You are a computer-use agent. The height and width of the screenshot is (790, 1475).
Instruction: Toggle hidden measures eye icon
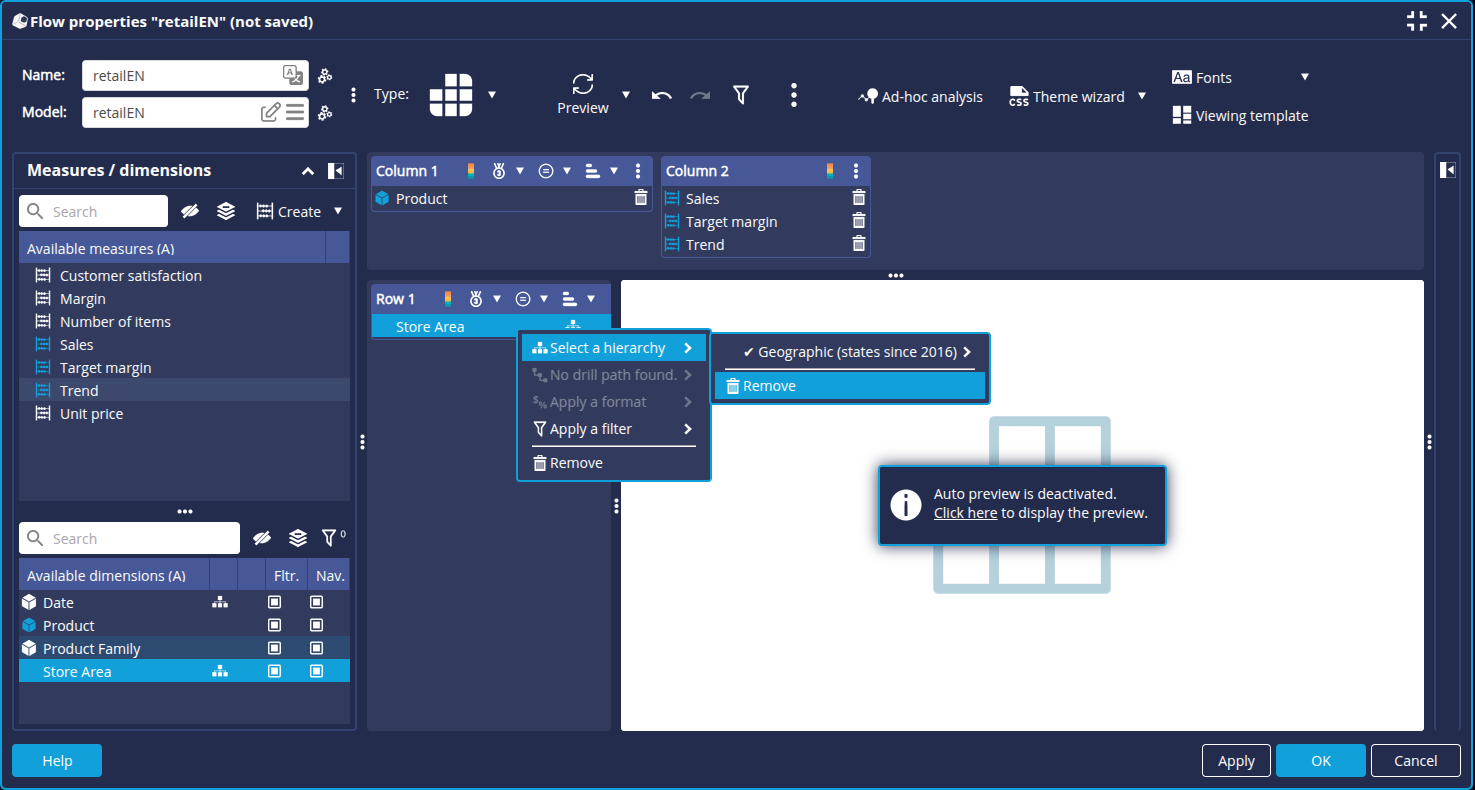pos(190,211)
